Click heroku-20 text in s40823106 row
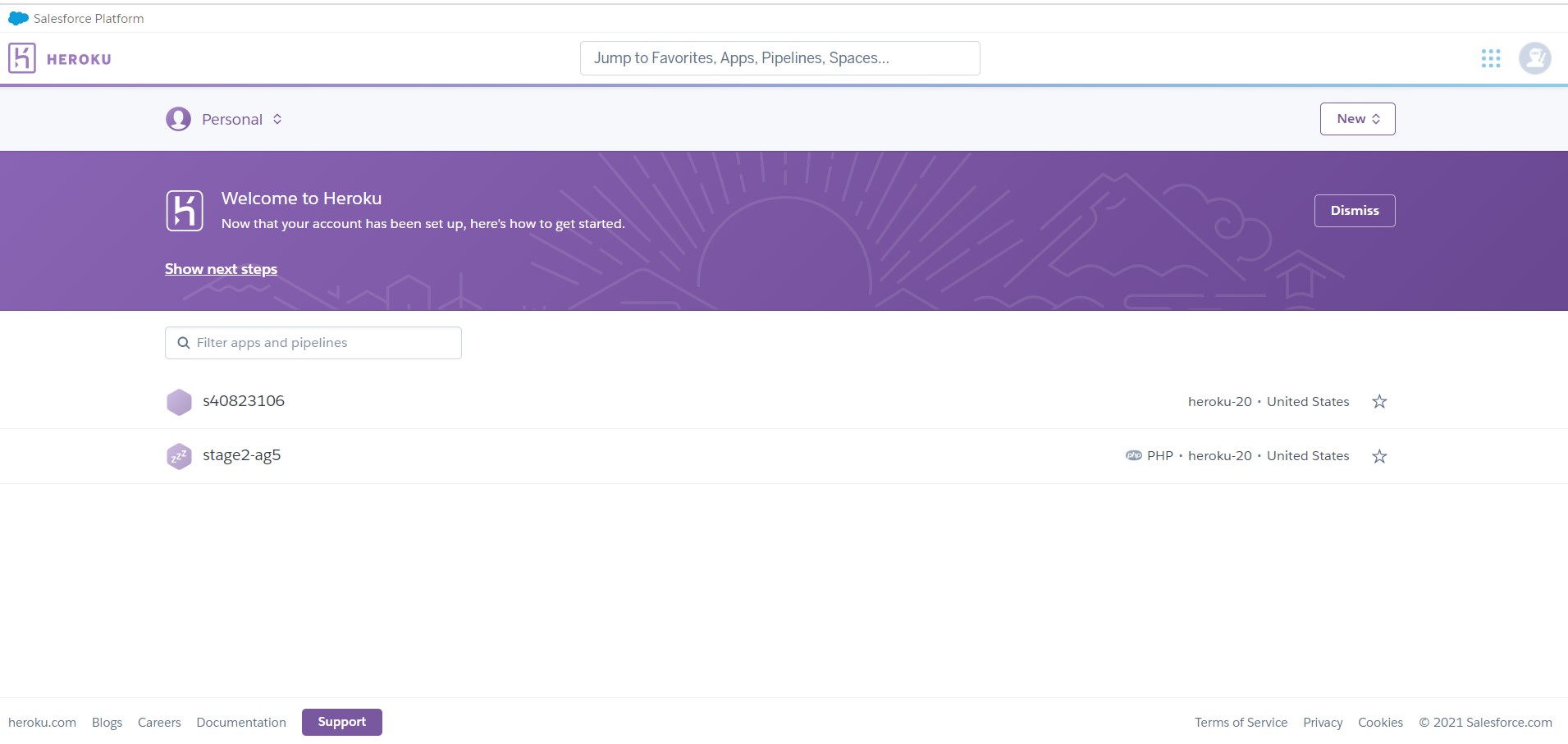 click(1219, 401)
